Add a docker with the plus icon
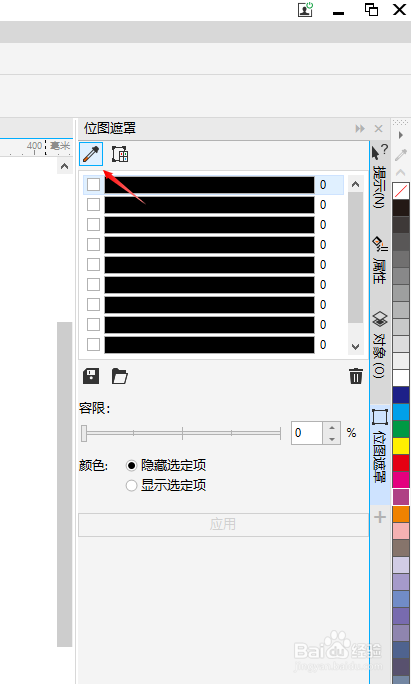 [380, 517]
